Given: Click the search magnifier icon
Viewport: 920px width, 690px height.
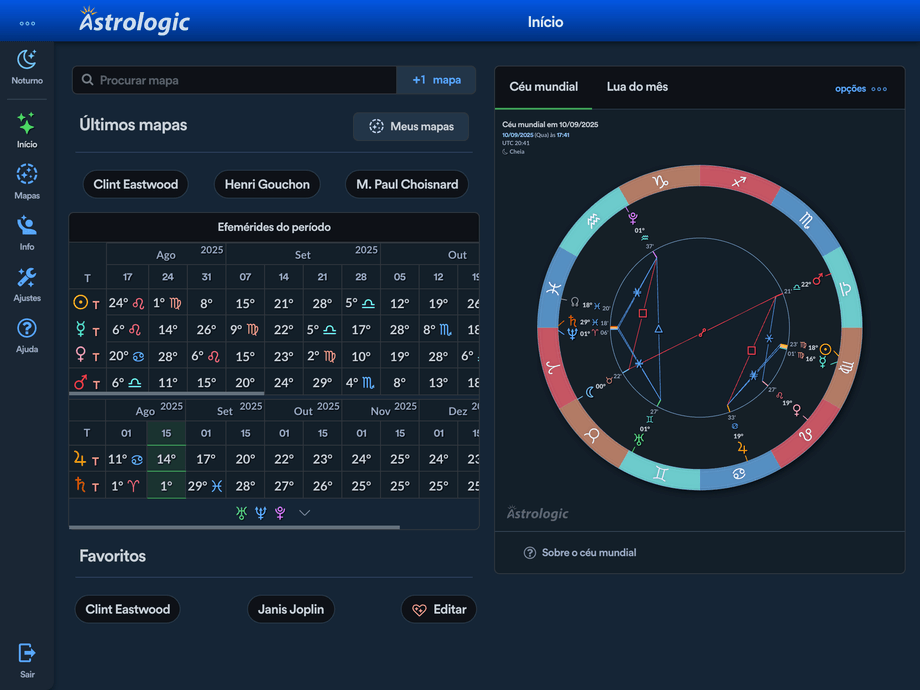Looking at the screenshot, I should point(87,80).
